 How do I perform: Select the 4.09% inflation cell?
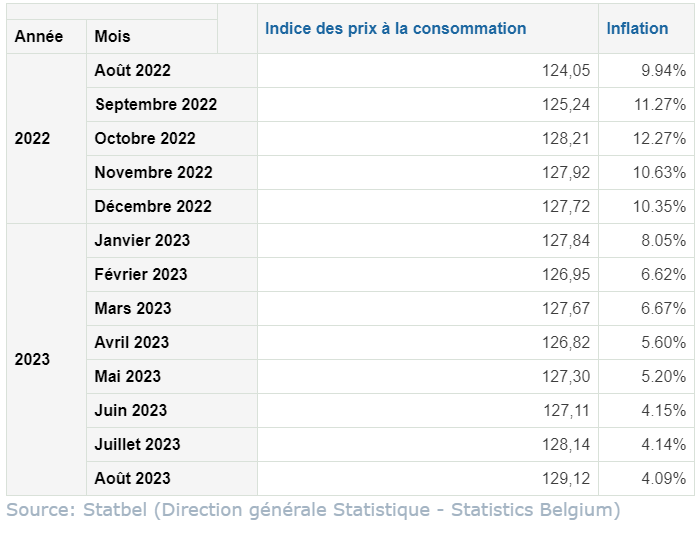tap(663, 478)
